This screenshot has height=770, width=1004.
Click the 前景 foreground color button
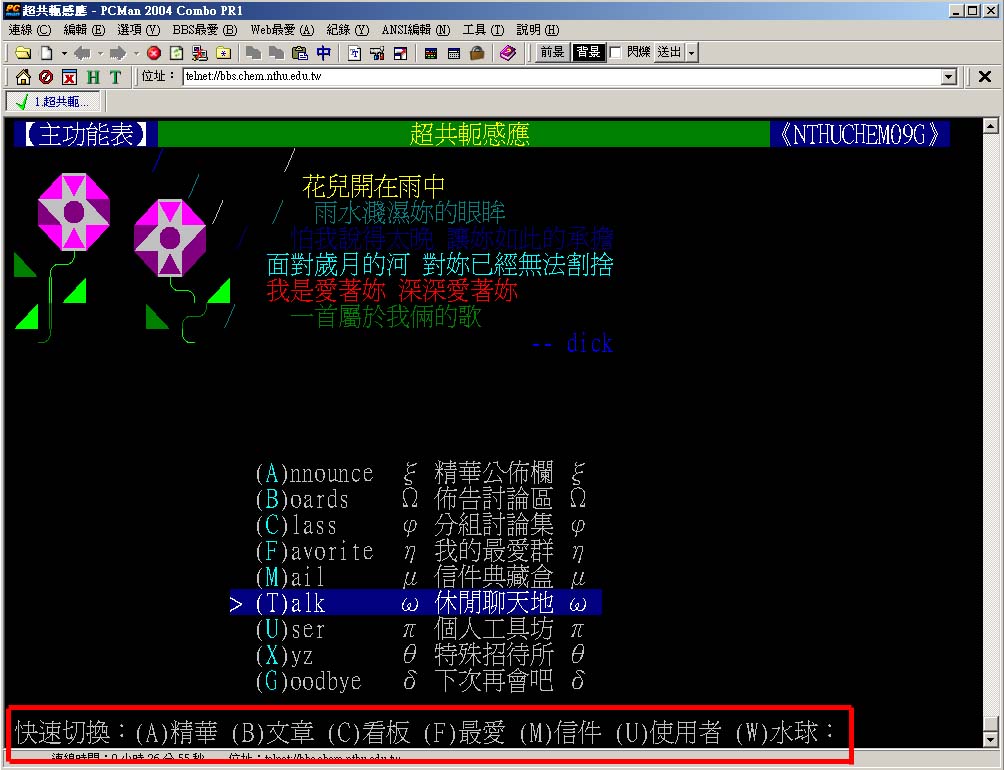[552, 52]
